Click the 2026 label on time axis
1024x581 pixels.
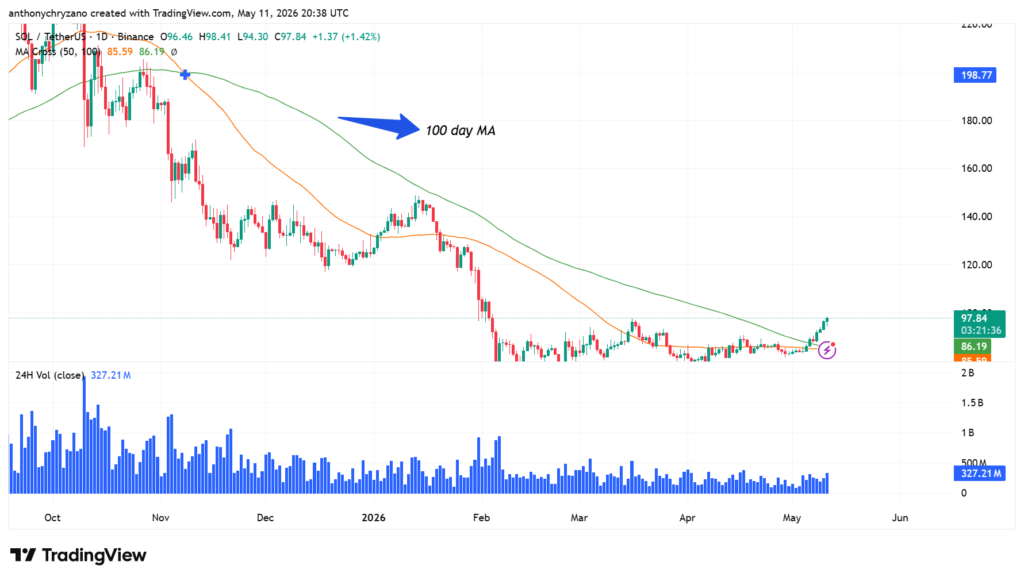[374, 518]
